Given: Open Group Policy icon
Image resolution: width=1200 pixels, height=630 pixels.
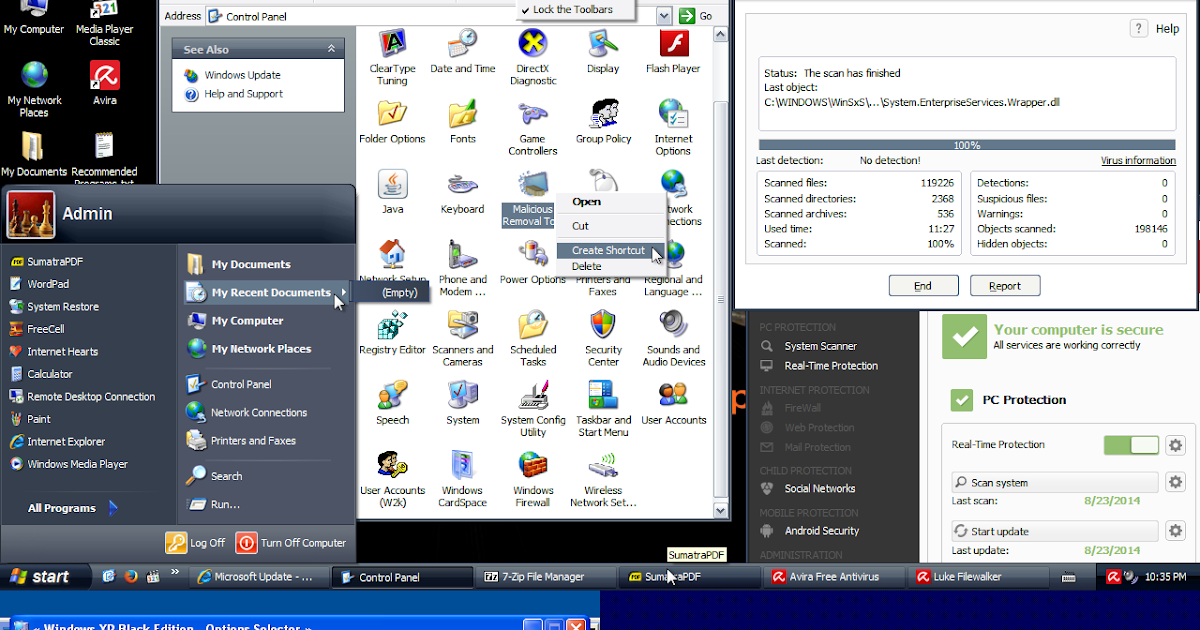Looking at the screenshot, I should pos(603,115).
